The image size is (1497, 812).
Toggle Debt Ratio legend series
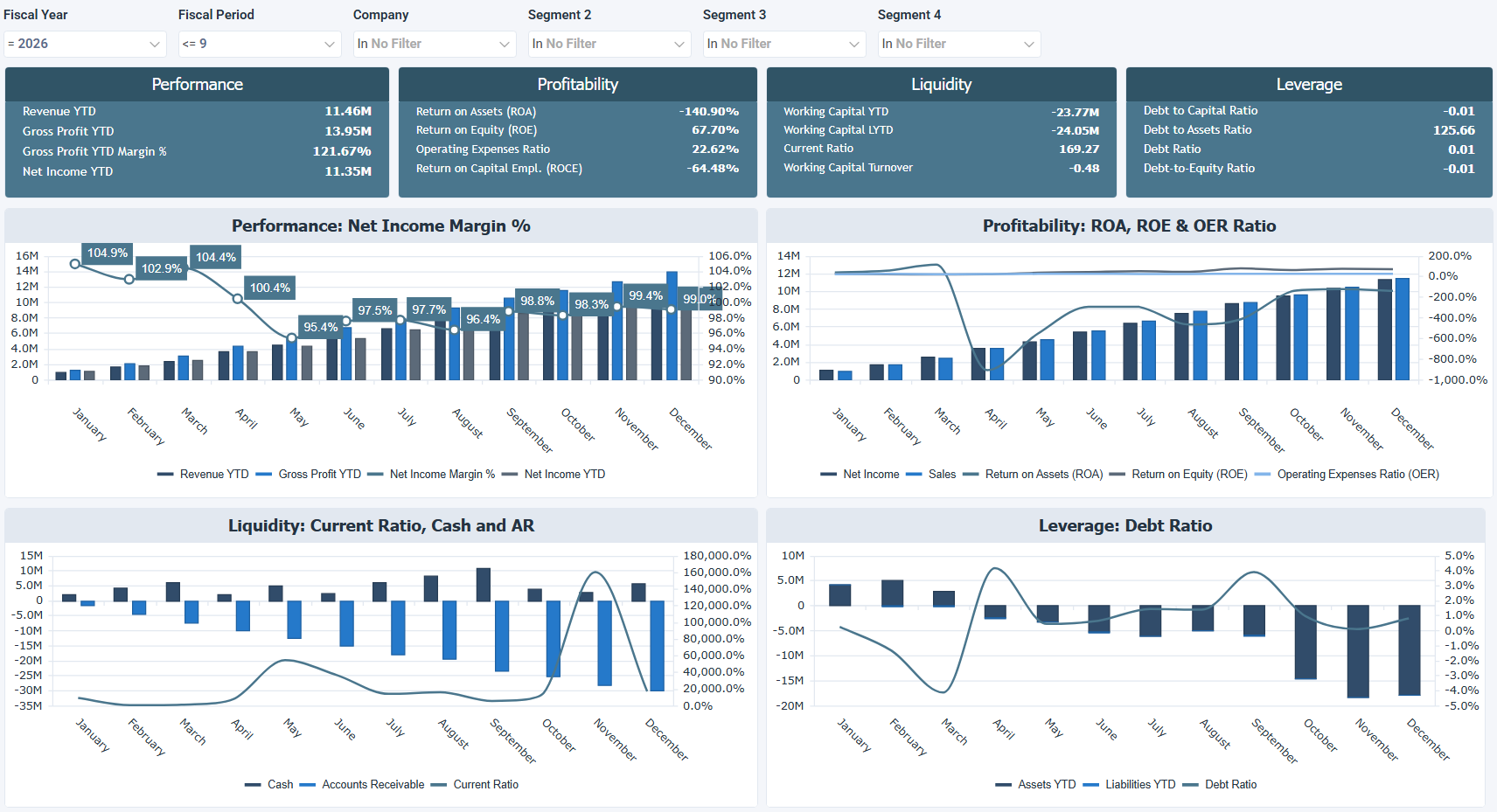coord(1220,785)
